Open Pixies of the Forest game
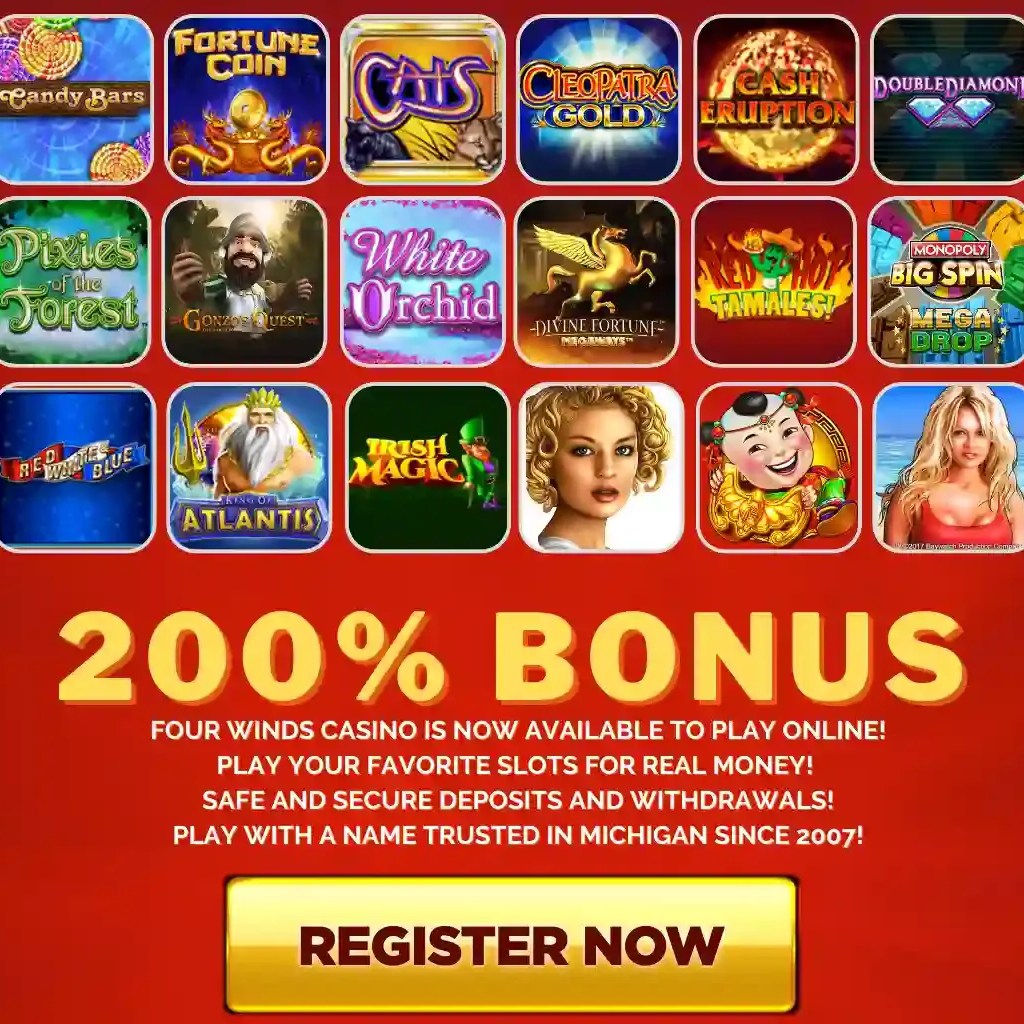The image size is (1024, 1024). 74,281
